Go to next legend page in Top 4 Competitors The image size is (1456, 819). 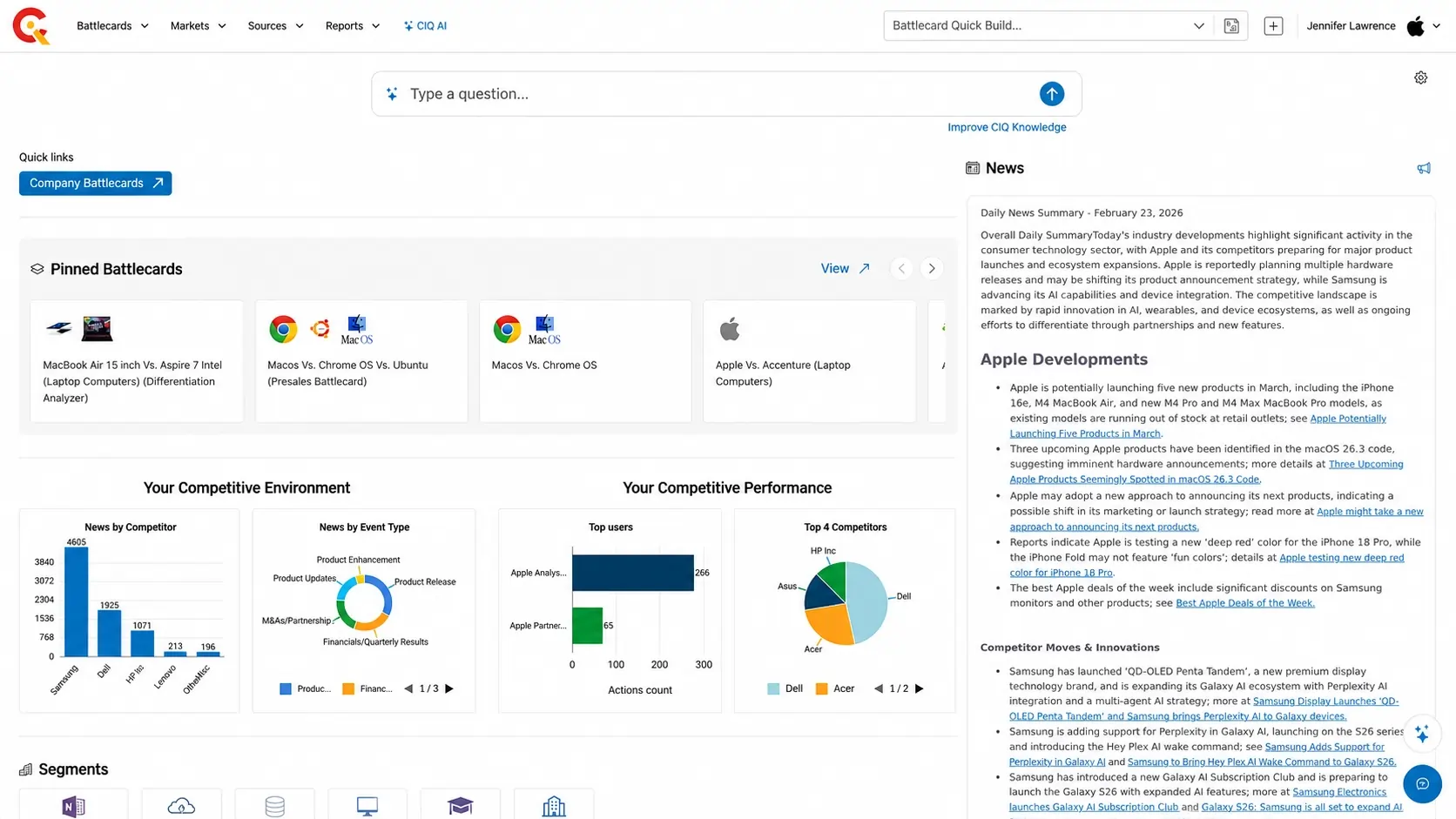pos(919,688)
